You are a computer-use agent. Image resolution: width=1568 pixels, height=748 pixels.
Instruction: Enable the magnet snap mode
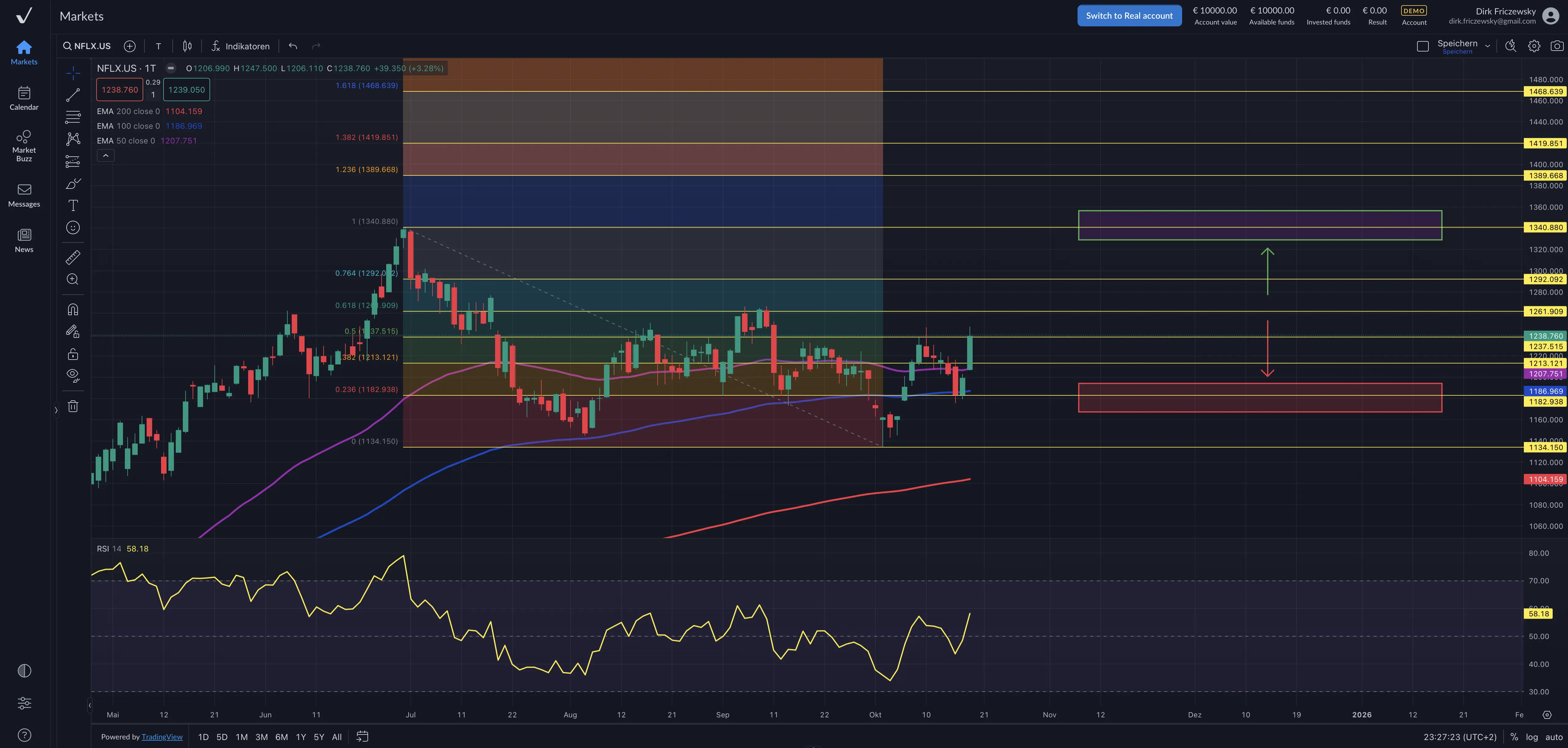point(72,310)
